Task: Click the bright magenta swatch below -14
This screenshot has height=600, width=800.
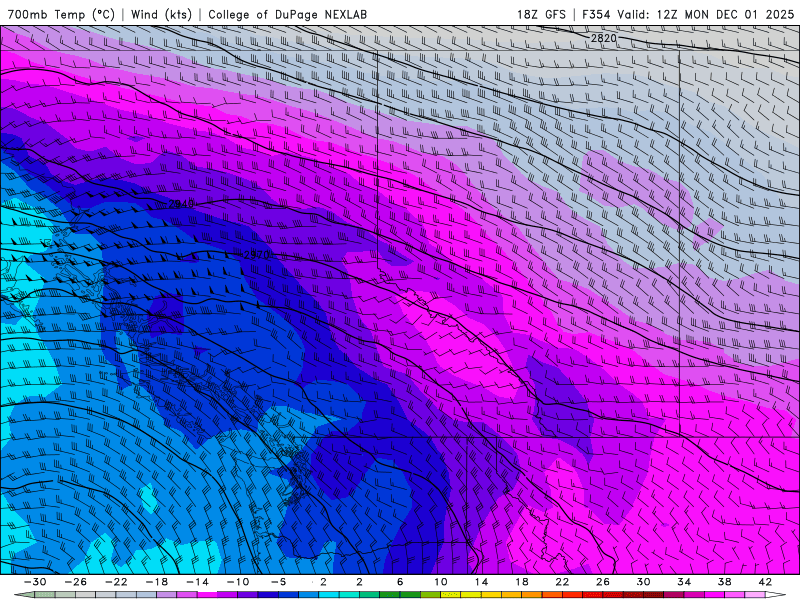Action: (x=207, y=595)
